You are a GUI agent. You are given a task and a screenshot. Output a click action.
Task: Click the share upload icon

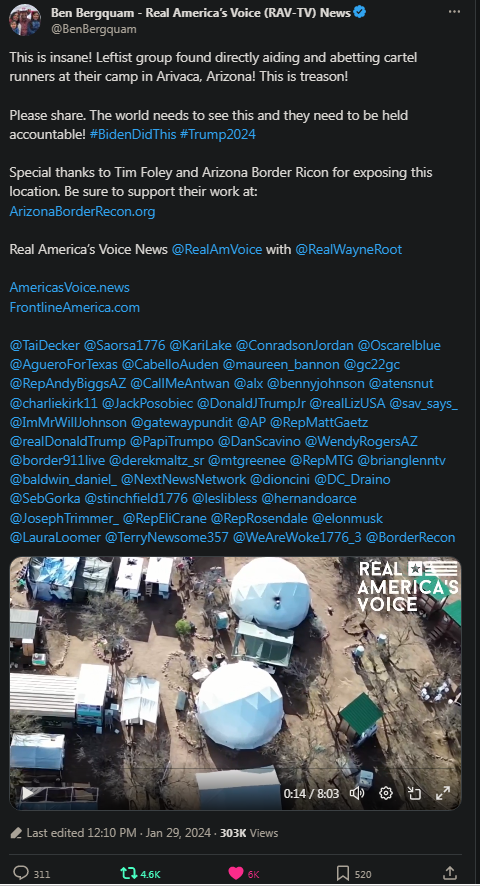coord(449,872)
